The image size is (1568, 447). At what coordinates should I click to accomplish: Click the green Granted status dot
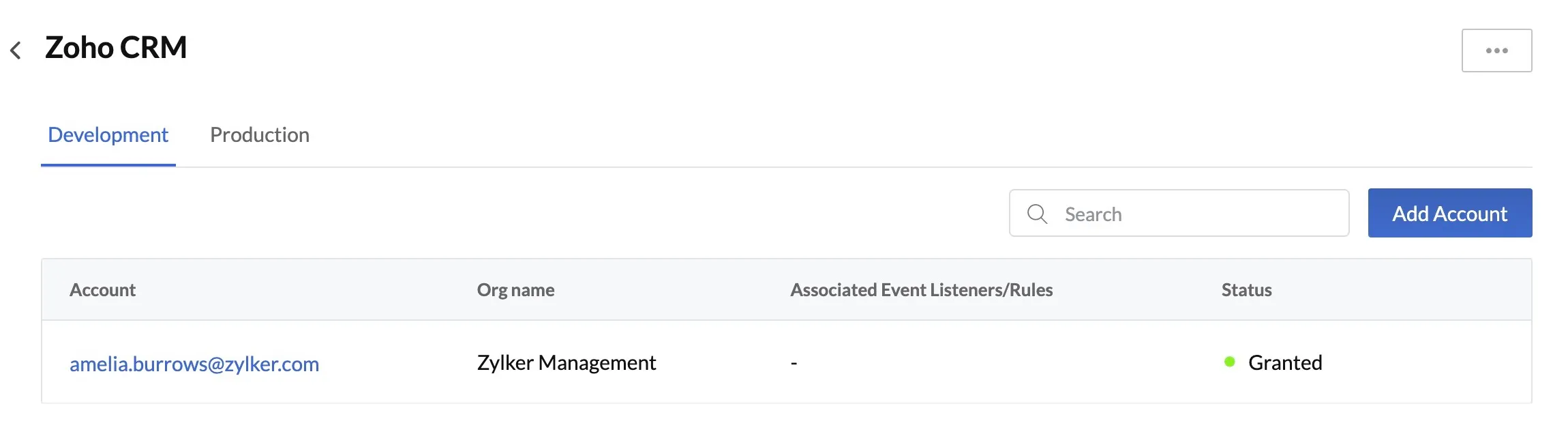pyautogui.click(x=1229, y=362)
